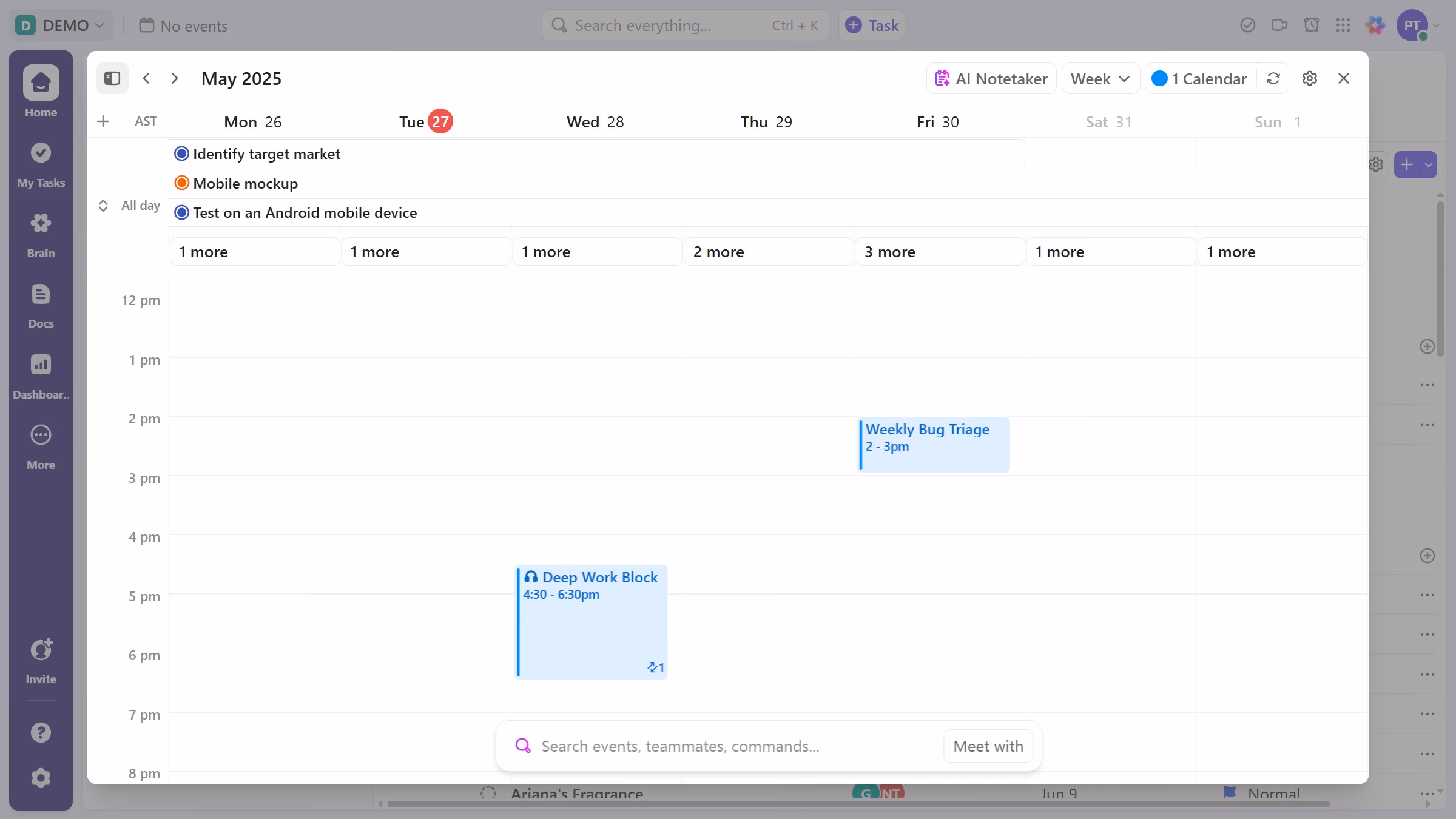Expand 1 more under Sat 31
Screen dimensions: 1456x819
1111,252
